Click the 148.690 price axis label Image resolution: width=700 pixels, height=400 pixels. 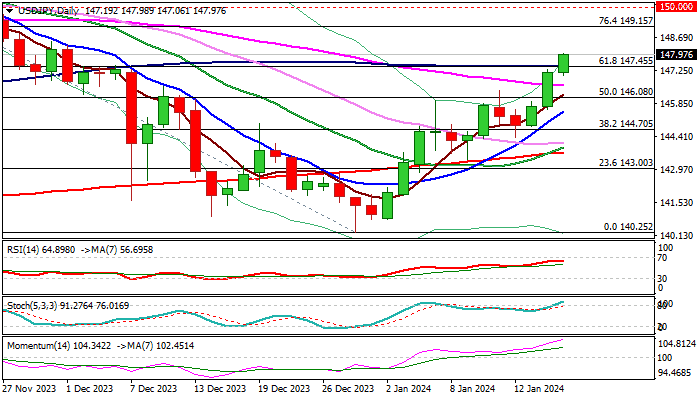(676, 38)
